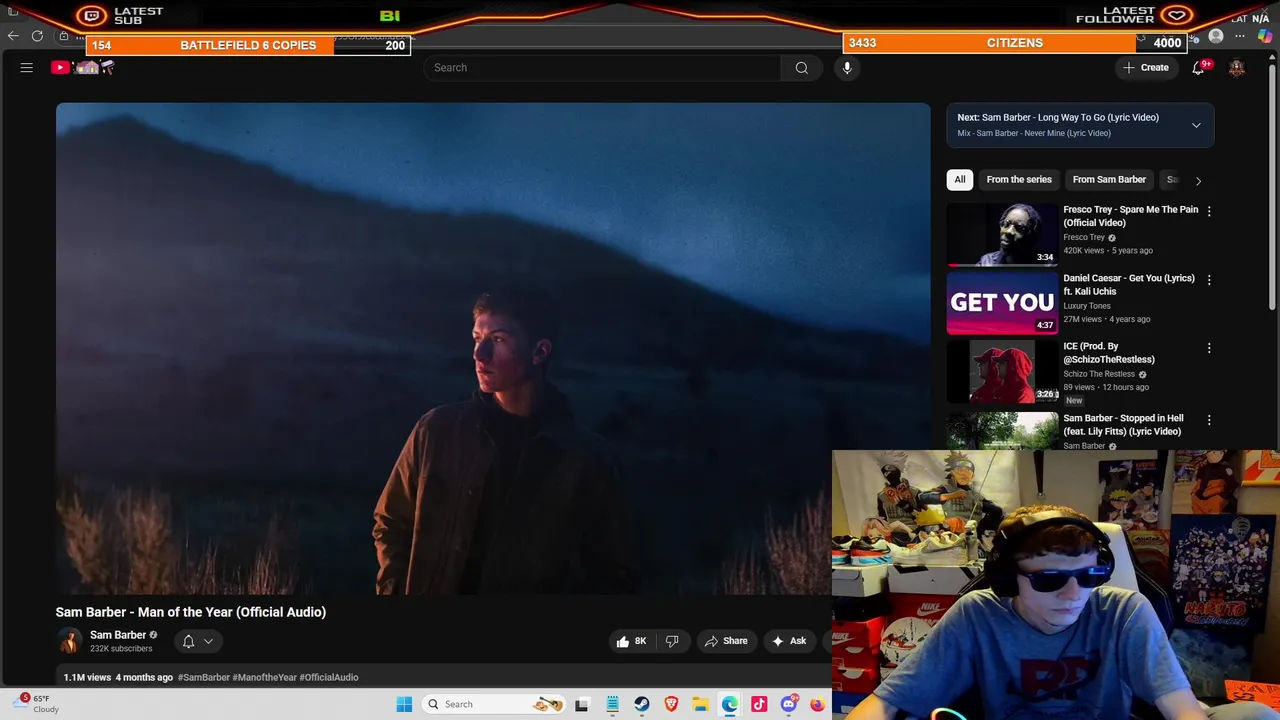Click "Fresco Trey - Spare Me The Pain" title
This screenshot has width=1280, height=720.
(x=1130, y=216)
